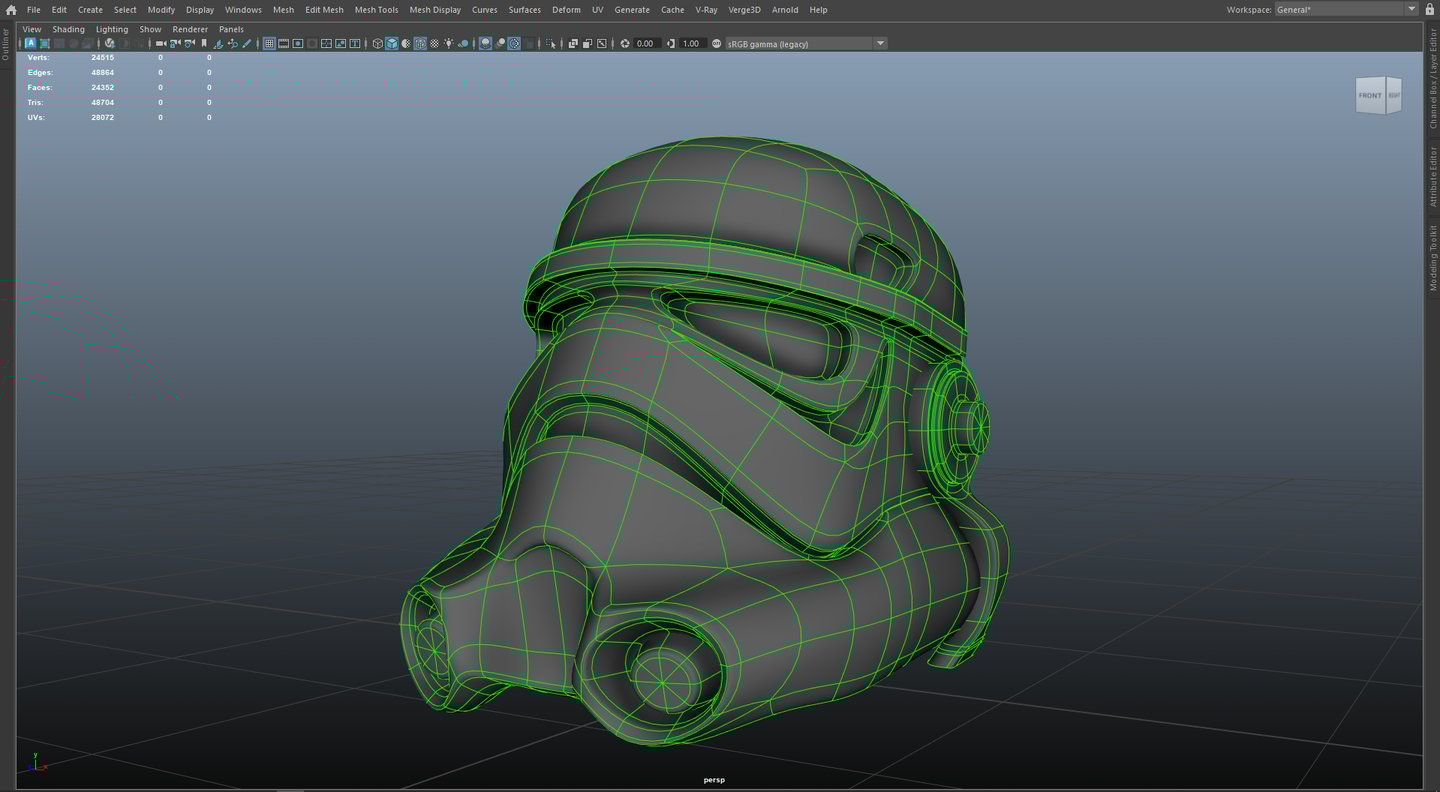The width and height of the screenshot is (1440, 792).
Task: Click the motion blur icon
Action: (500, 44)
